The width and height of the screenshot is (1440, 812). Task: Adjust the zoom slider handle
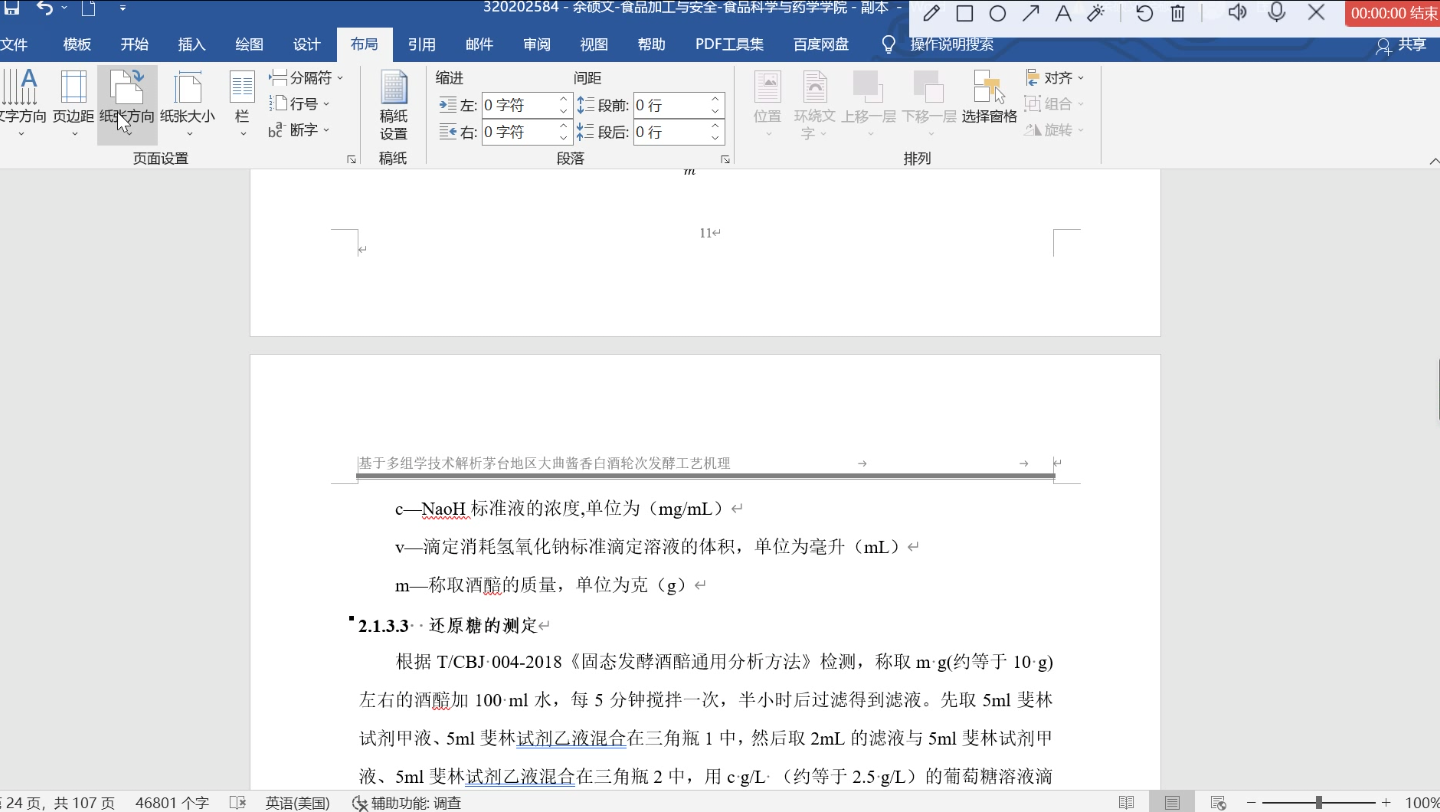tap(1319, 802)
